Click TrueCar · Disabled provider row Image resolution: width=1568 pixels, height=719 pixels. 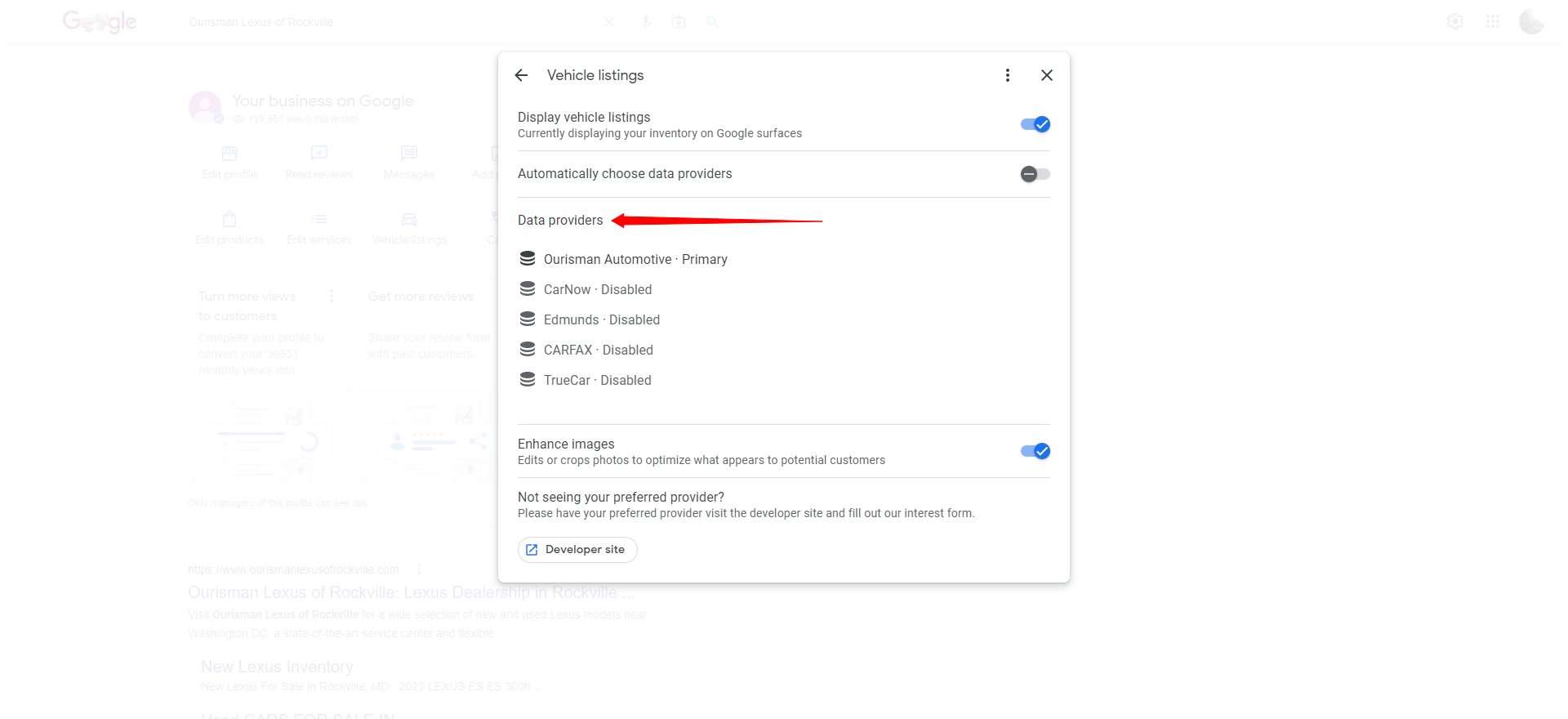(x=598, y=380)
